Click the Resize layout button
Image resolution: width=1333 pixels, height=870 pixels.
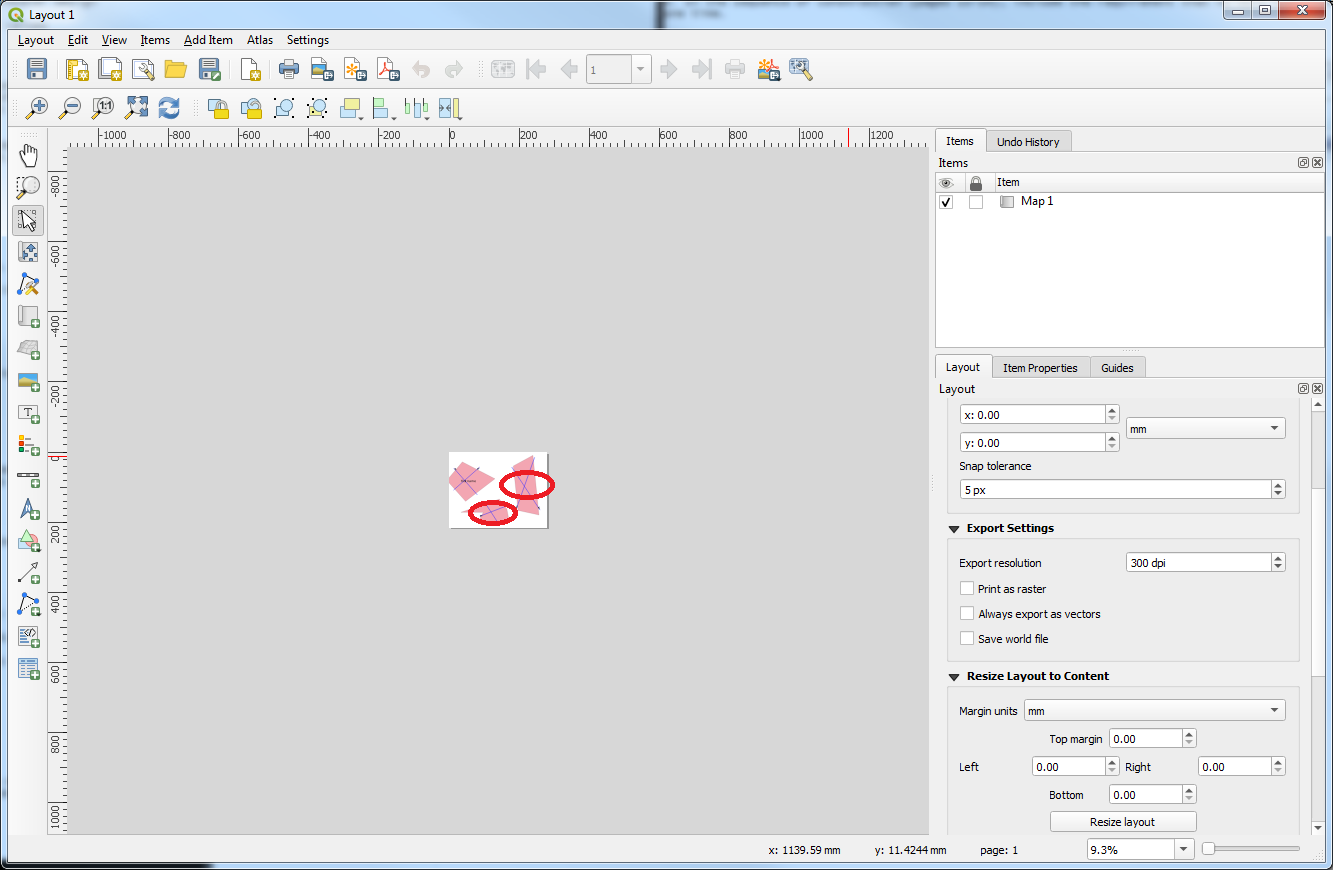click(x=1122, y=821)
